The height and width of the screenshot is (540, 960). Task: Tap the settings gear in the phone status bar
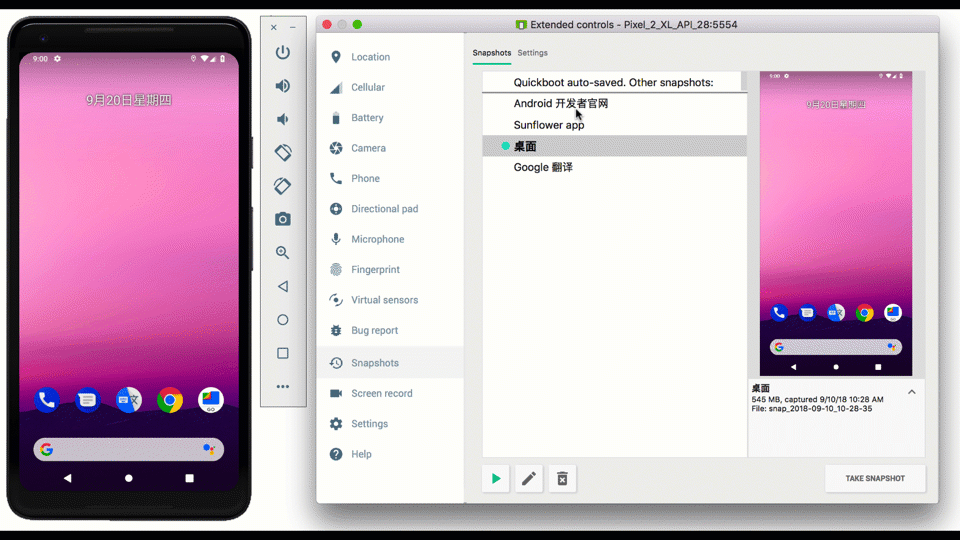point(57,59)
